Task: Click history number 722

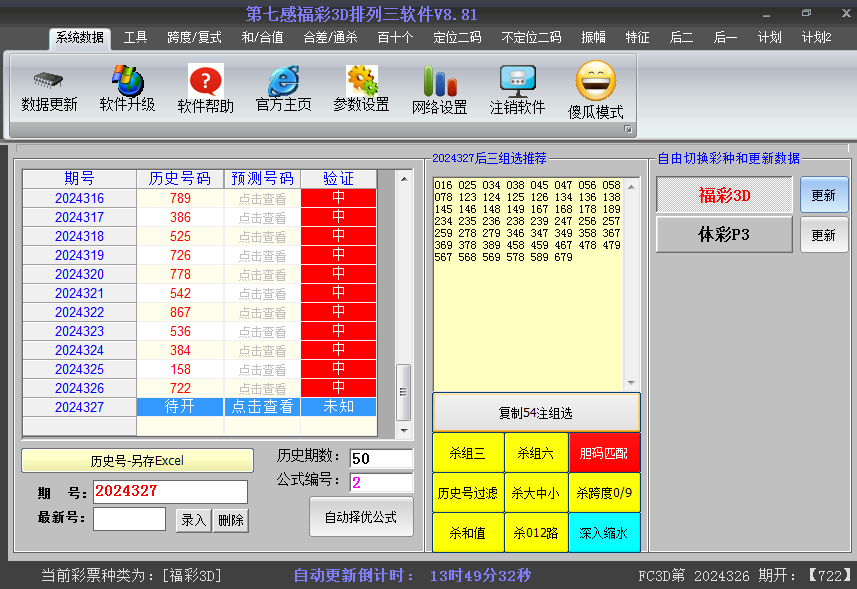Action: [180, 388]
